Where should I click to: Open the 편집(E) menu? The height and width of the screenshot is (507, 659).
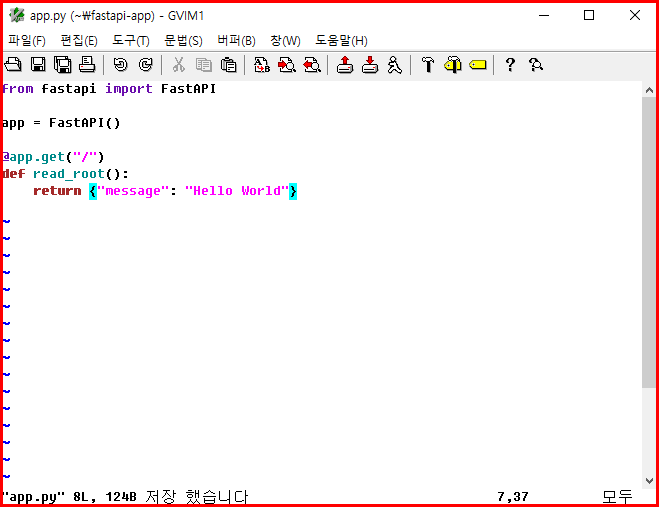(79, 41)
